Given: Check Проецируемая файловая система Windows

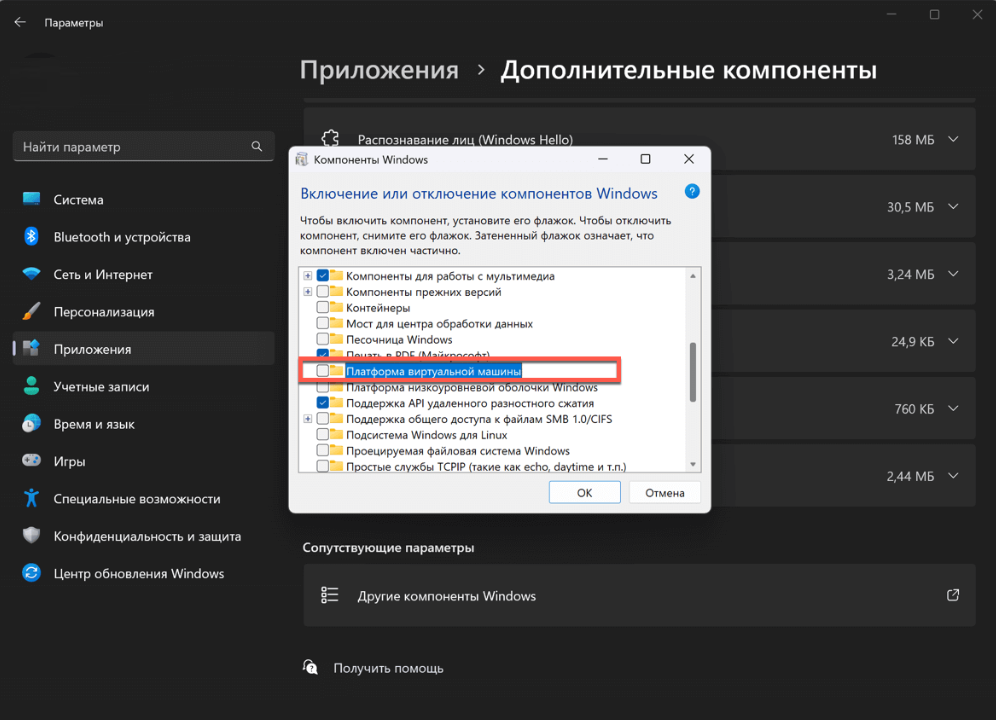Looking at the screenshot, I should [323, 451].
